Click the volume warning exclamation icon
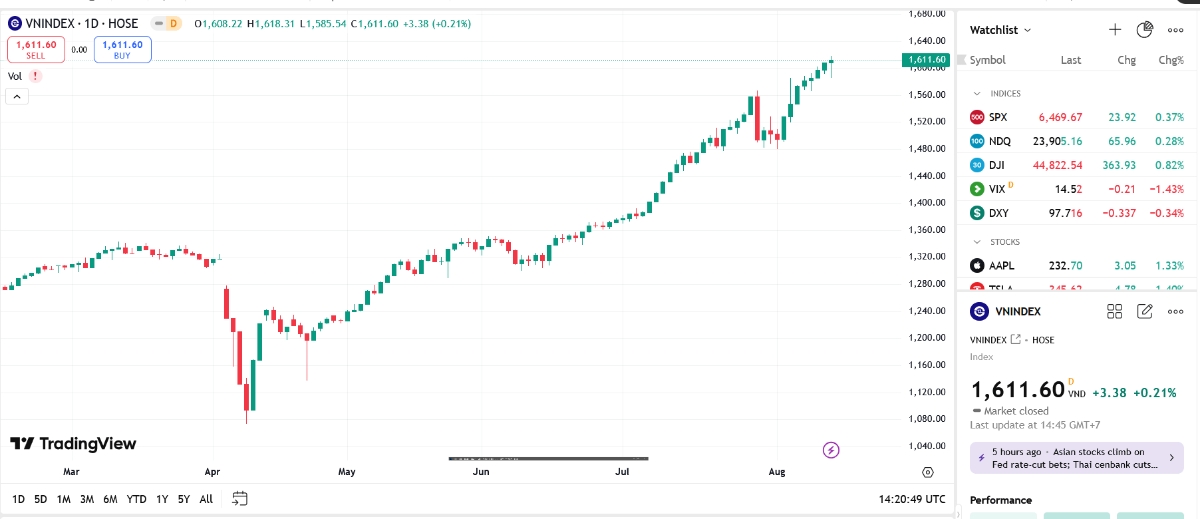Image resolution: width=1200 pixels, height=519 pixels. pyautogui.click(x=36, y=76)
